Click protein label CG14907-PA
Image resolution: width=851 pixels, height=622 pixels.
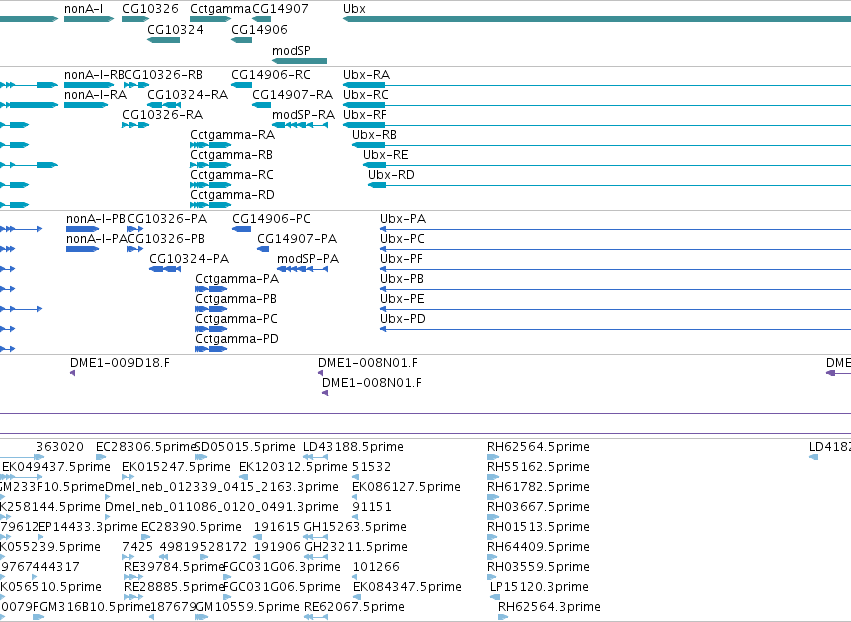(297, 239)
